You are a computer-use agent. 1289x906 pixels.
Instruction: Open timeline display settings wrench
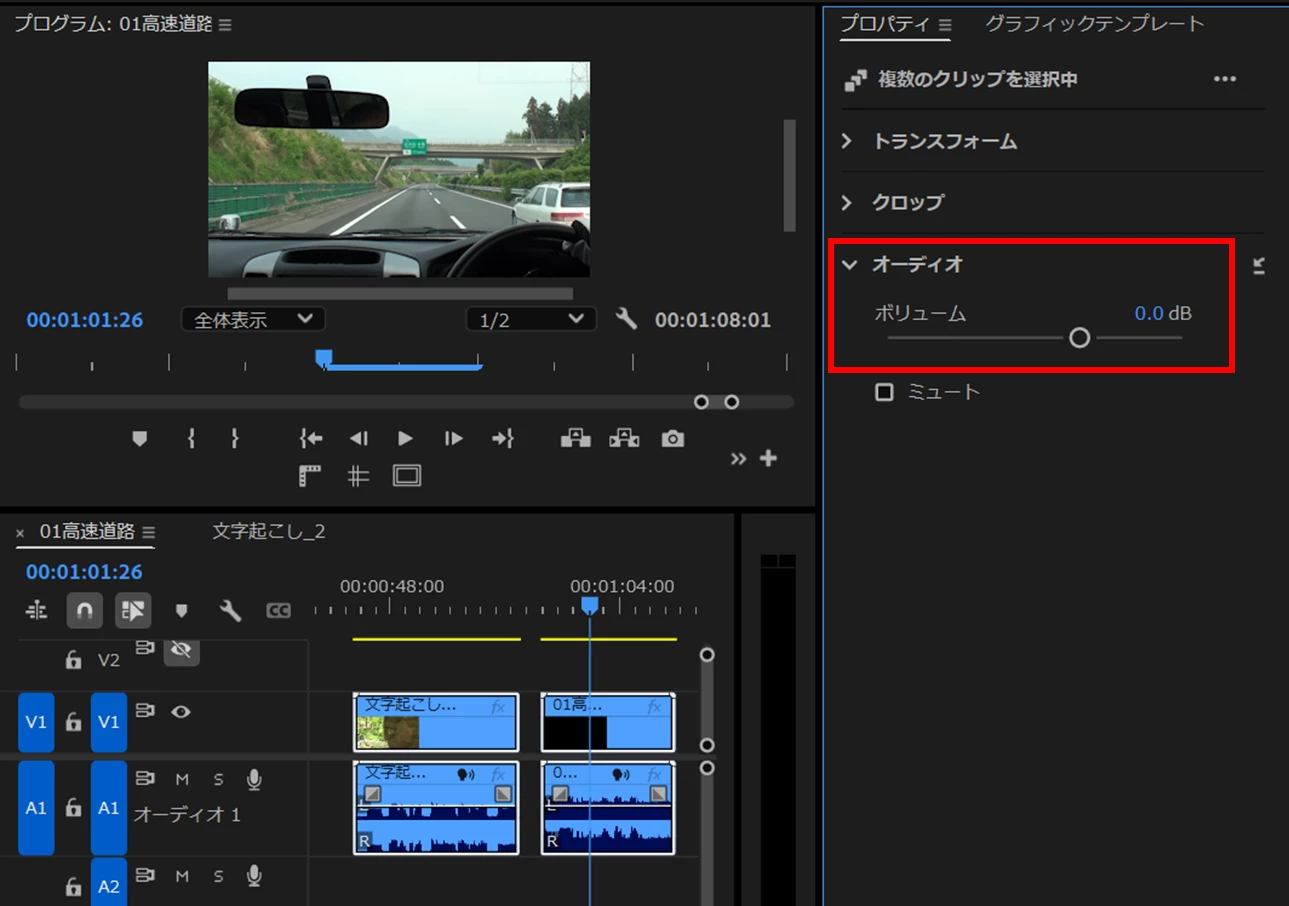click(230, 610)
